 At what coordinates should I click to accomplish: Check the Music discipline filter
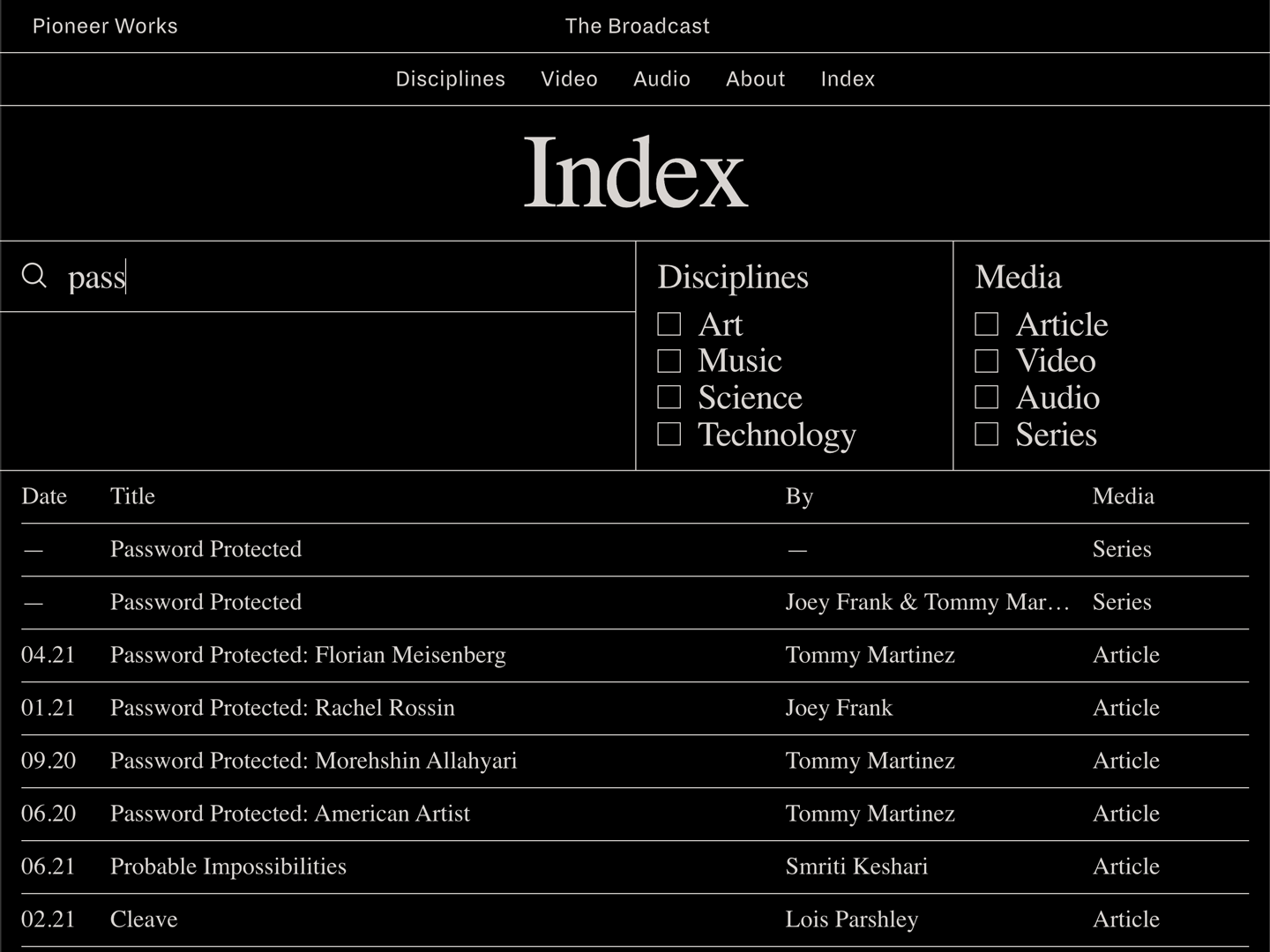[669, 361]
